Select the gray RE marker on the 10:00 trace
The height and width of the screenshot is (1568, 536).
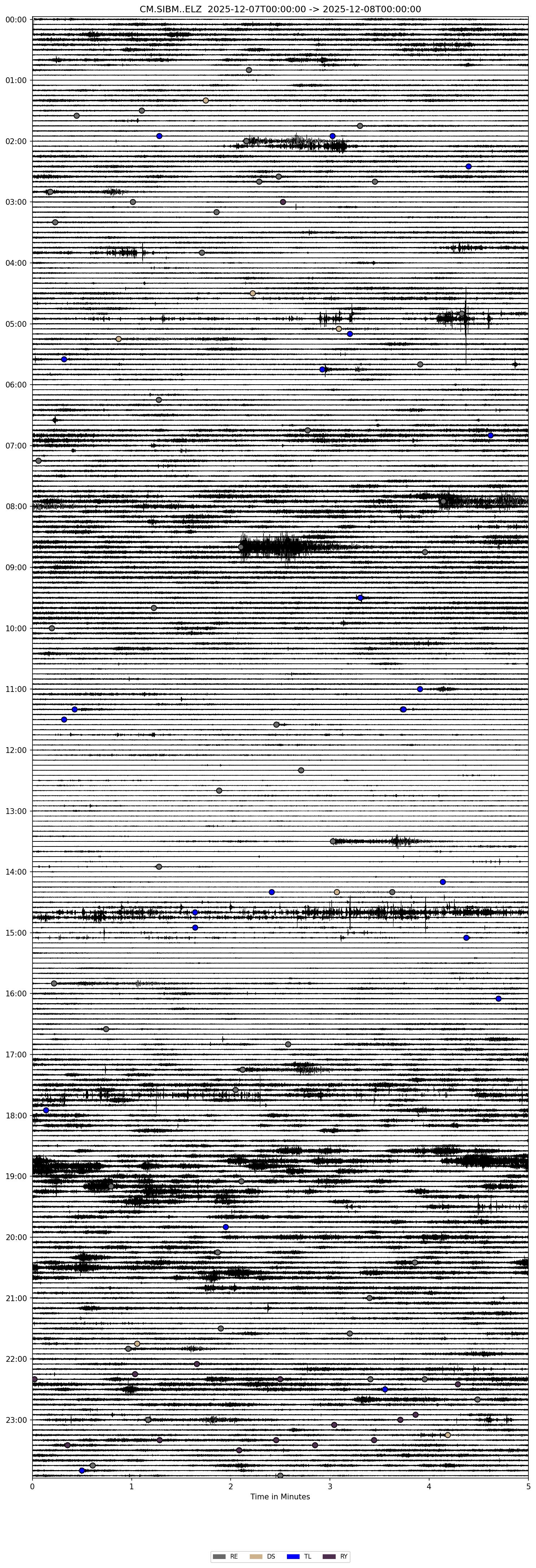point(52,628)
